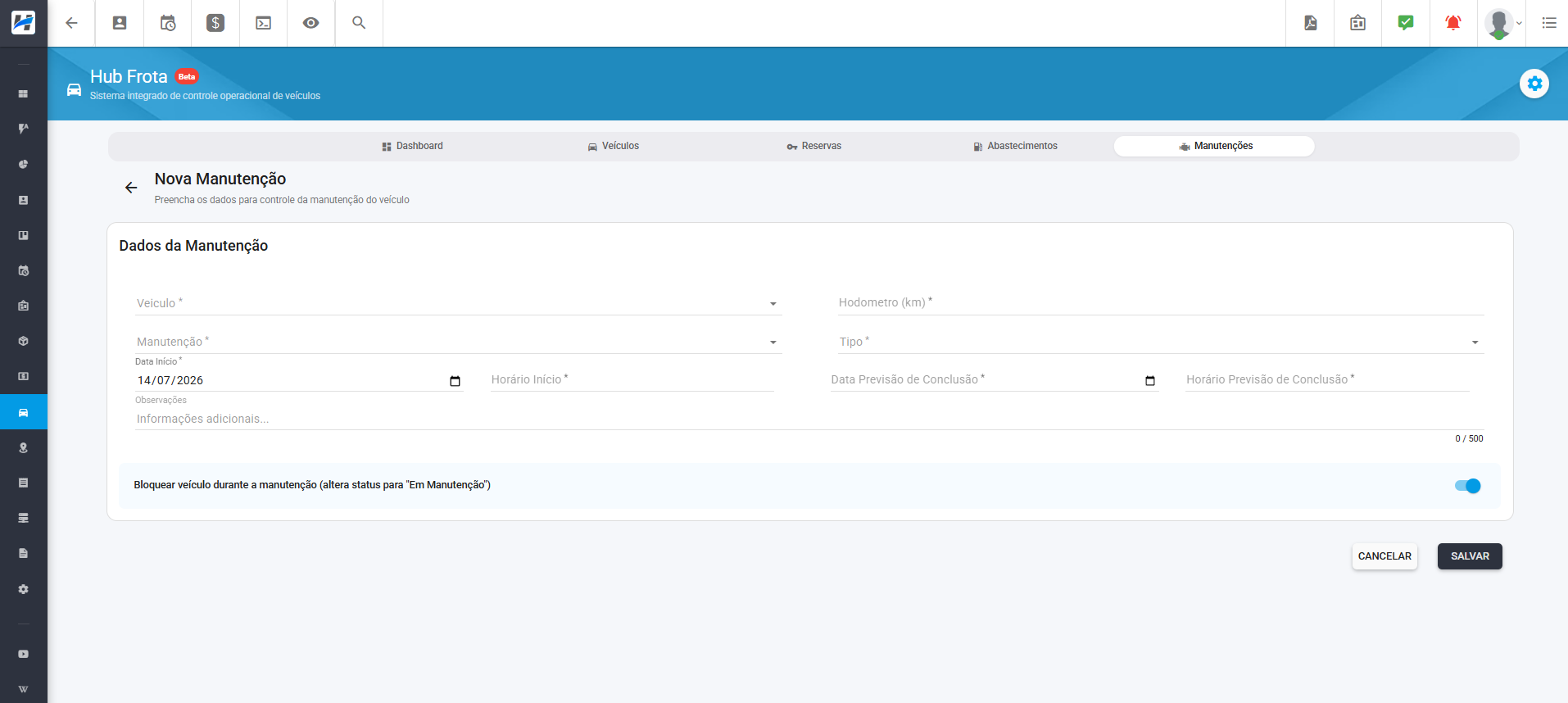Open the W wiki icon in left sidebar
Screen dimensions: 1568x703
pos(23,689)
